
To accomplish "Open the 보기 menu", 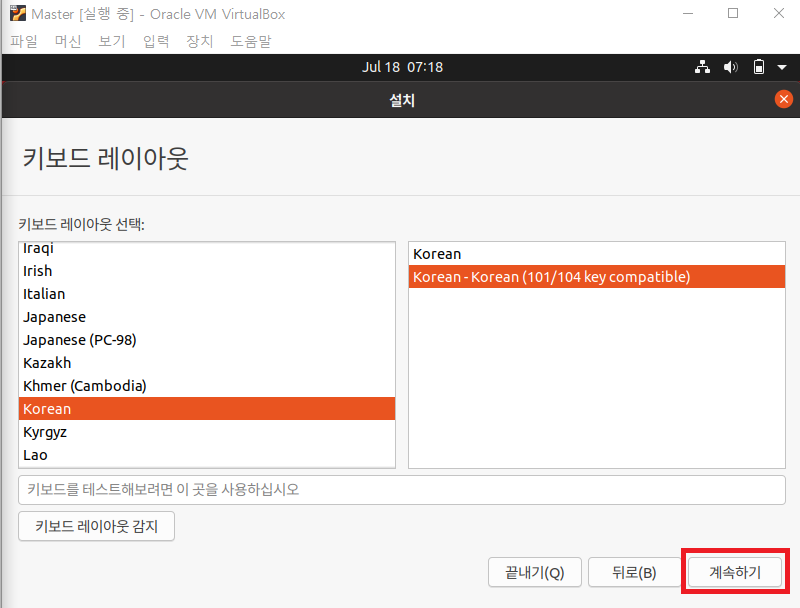I will 112,41.
